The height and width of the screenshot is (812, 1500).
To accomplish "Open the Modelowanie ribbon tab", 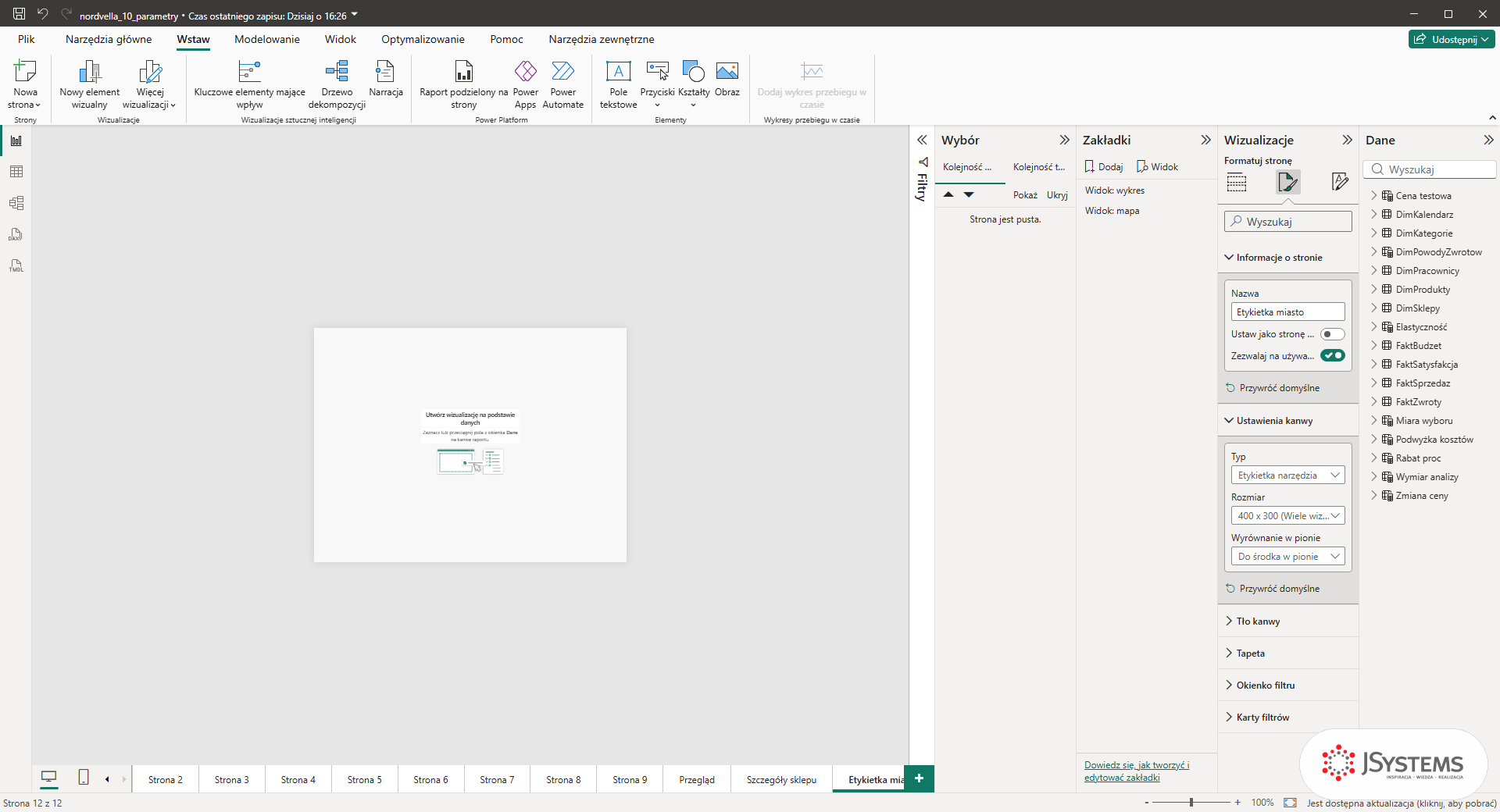I will (267, 39).
